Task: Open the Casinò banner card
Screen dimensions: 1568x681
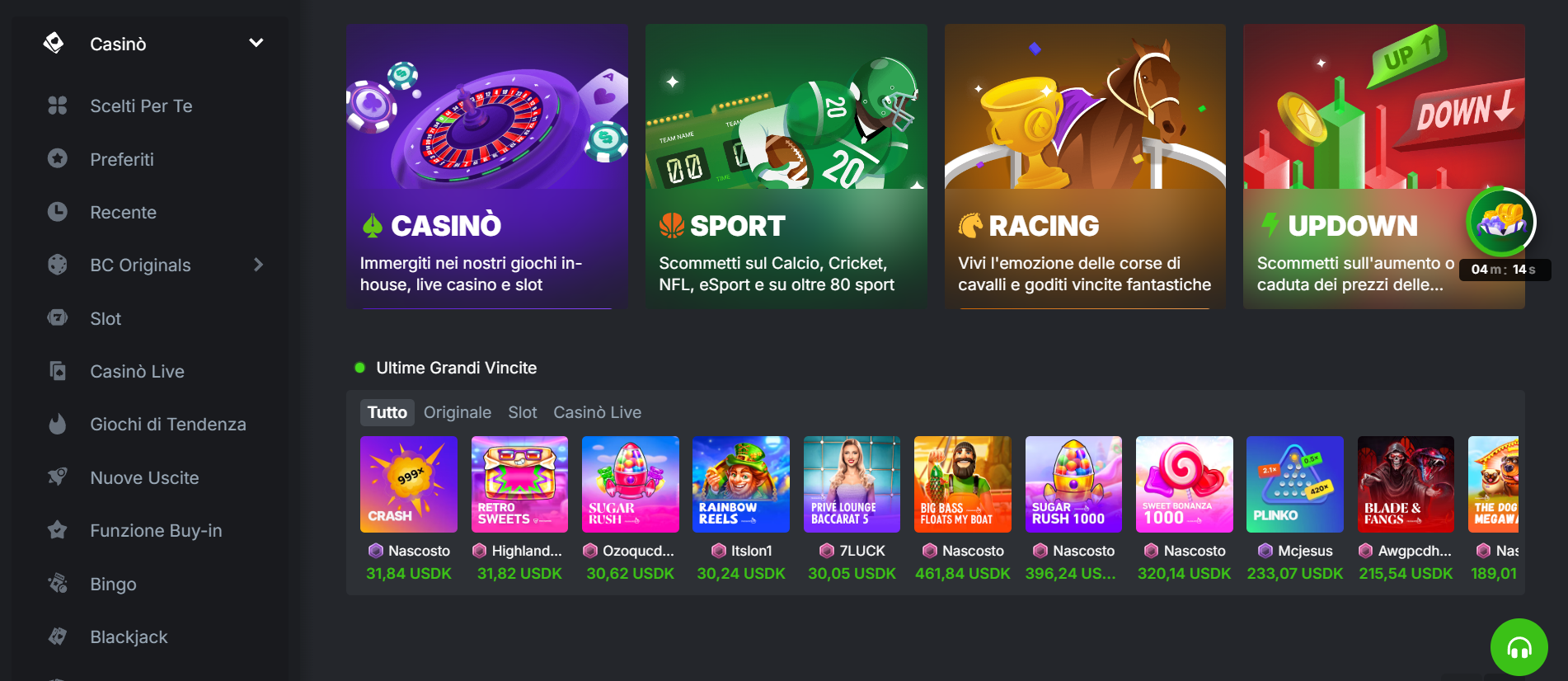Action: 487,167
